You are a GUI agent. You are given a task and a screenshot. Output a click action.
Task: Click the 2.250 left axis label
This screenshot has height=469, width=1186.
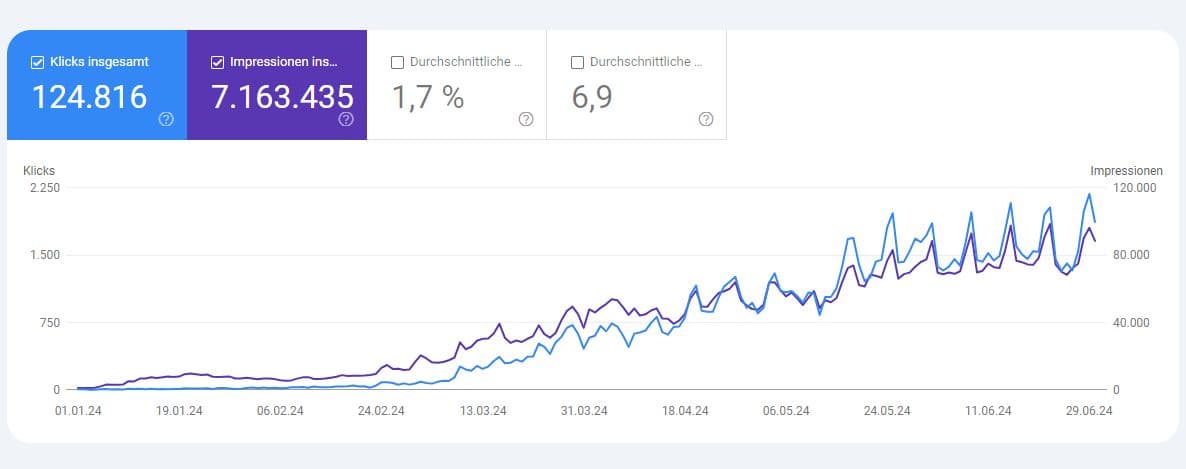(46, 188)
